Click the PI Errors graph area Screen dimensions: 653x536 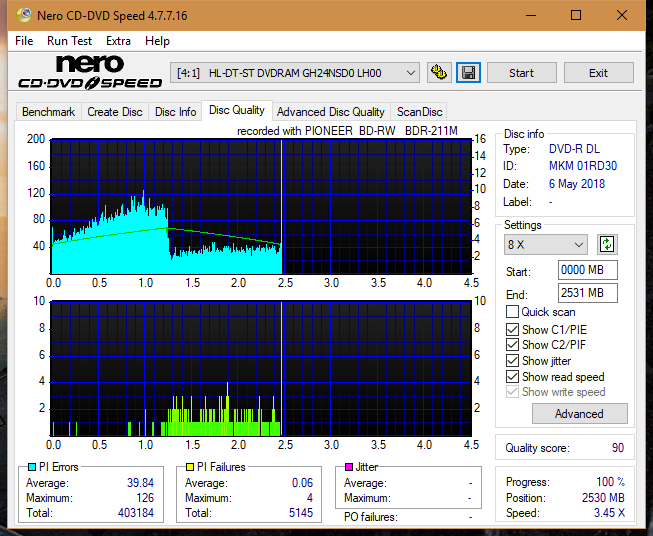261,207
